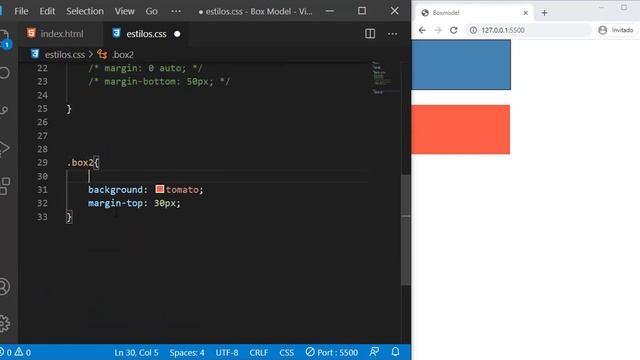Show errors and warnings problems panel
Image resolution: width=640 pixels, height=360 pixels.
tap(16, 352)
